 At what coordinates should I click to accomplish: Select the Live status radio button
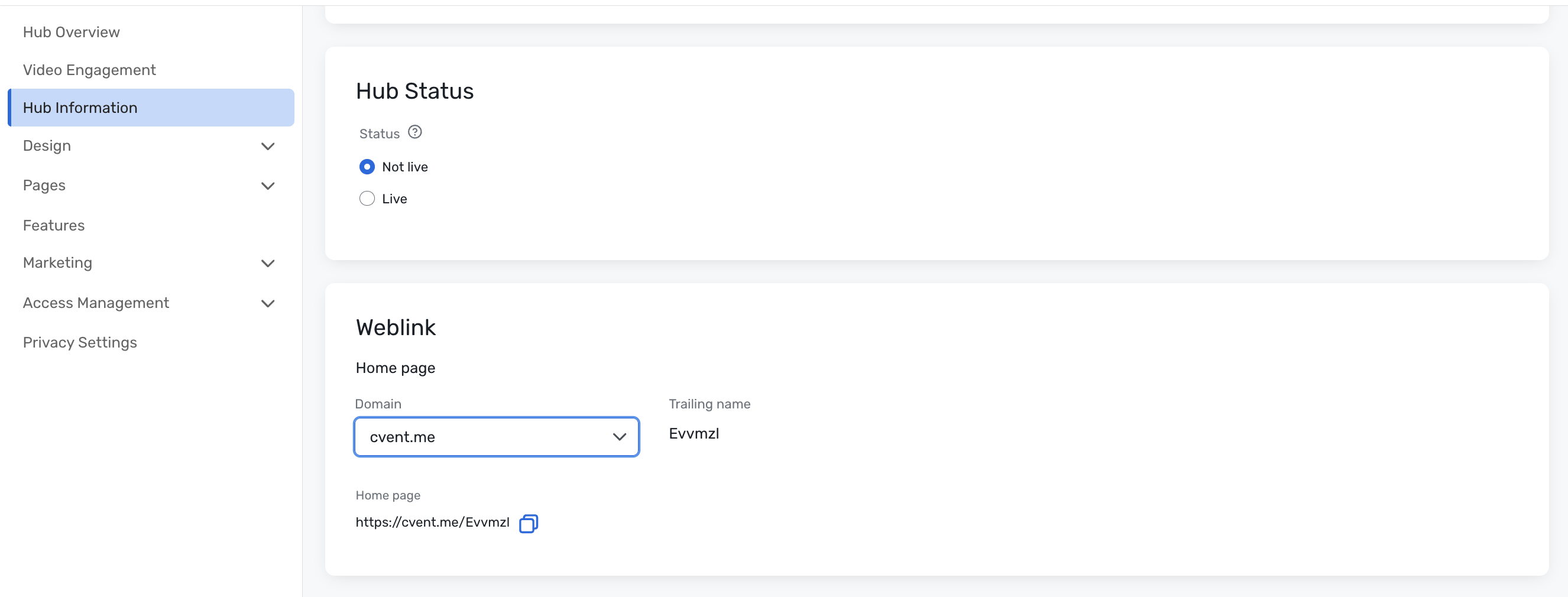pos(367,199)
